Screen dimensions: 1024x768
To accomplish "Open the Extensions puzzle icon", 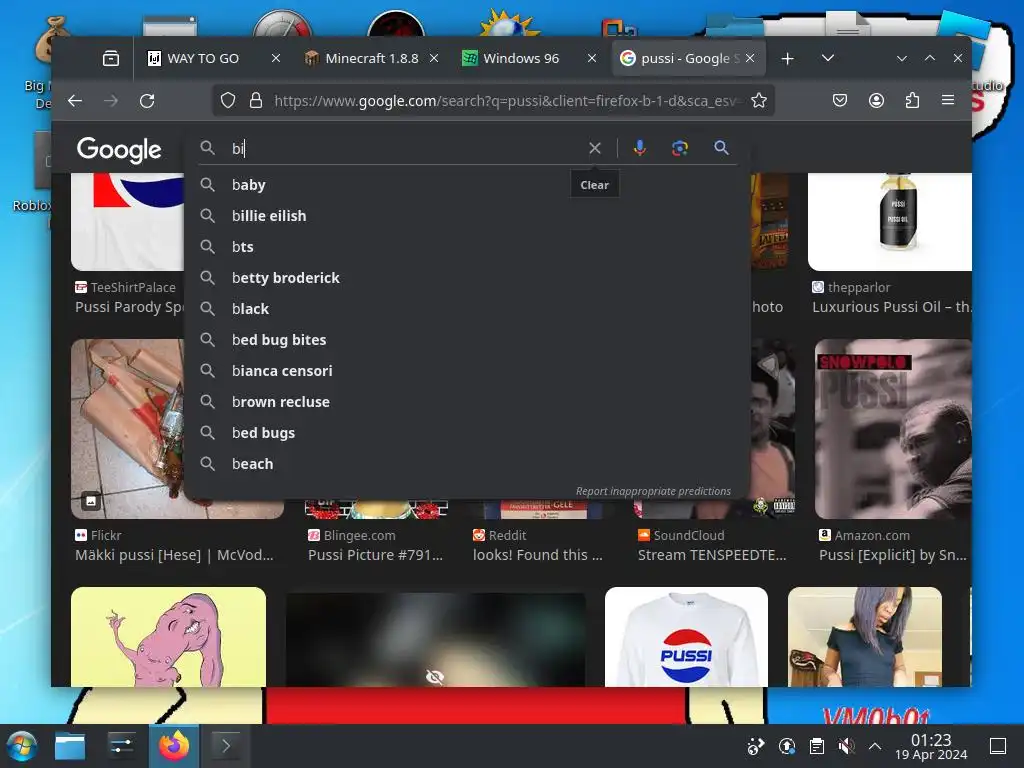I will tap(912, 101).
